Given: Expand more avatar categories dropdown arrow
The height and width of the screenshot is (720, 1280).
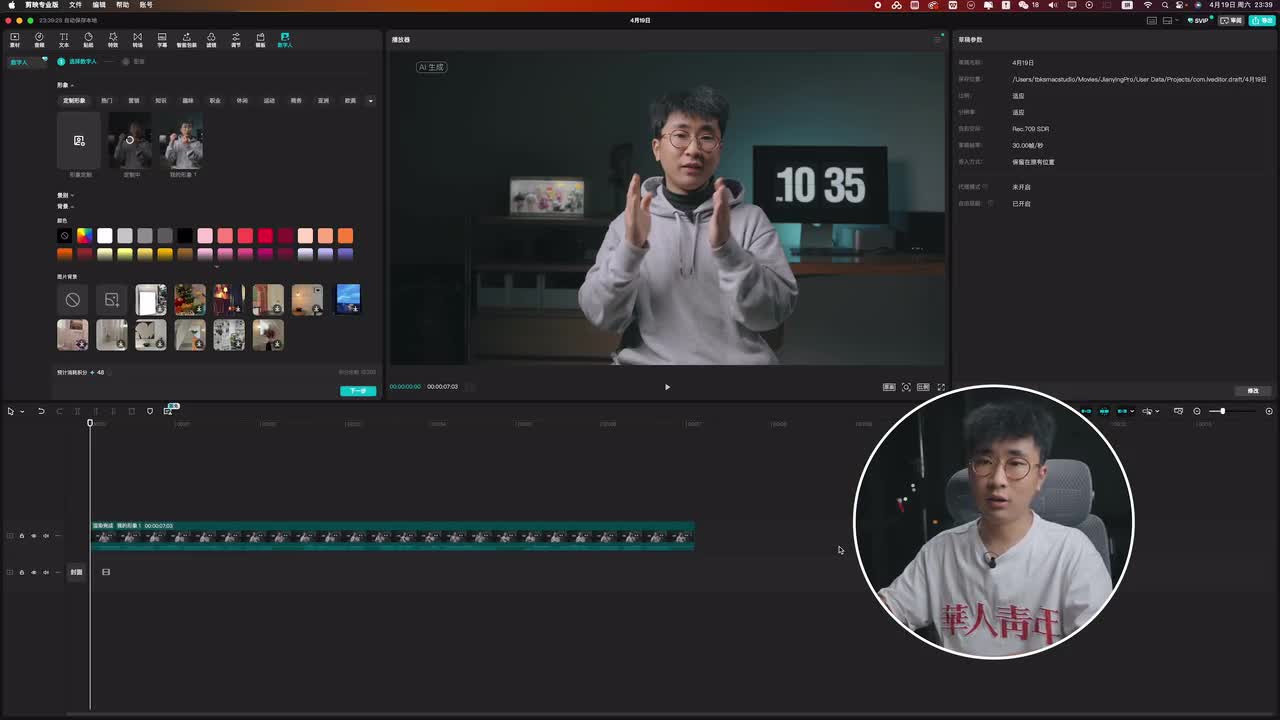Looking at the screenshot, I should click(x=370, y=100).
